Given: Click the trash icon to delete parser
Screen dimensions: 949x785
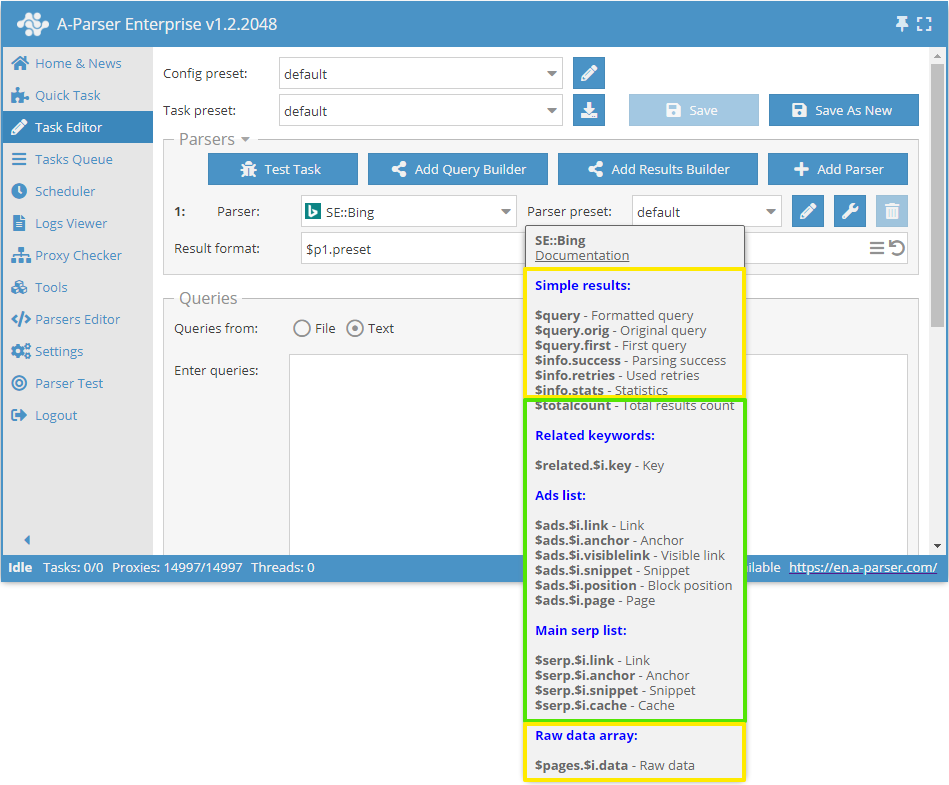Looking at the screenshot, I should click(x=892, y=211).
